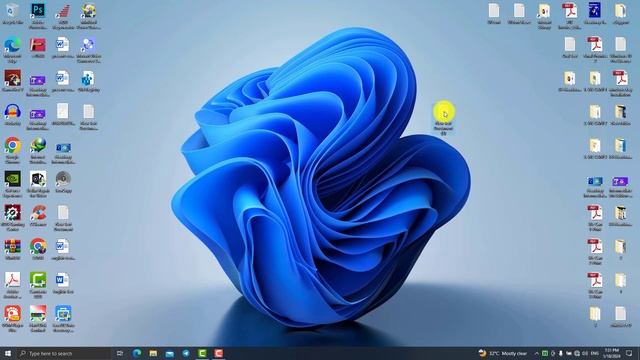Image resolution: width=640 pixels, height=360 pixels.
Task: Select the gray disc desktop icon
Action: tap(63, 182)
